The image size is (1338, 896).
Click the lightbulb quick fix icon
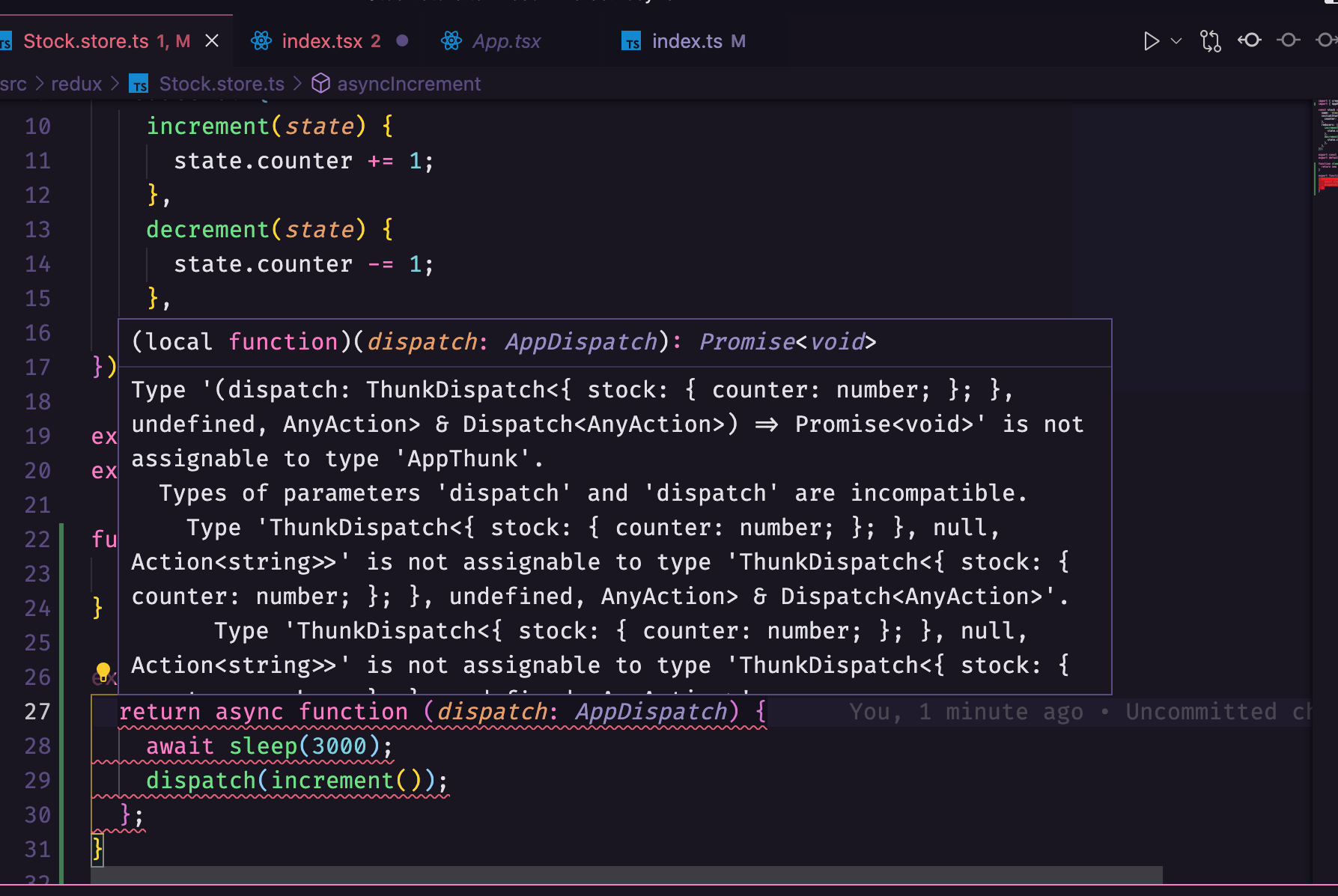[103, 671]
